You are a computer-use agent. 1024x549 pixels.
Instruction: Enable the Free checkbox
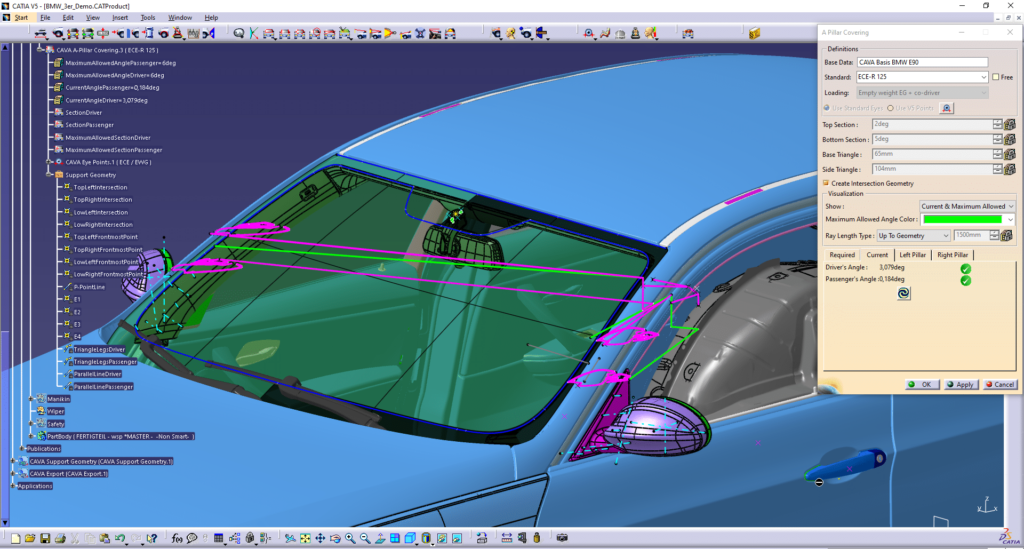[x=996, y=77]
